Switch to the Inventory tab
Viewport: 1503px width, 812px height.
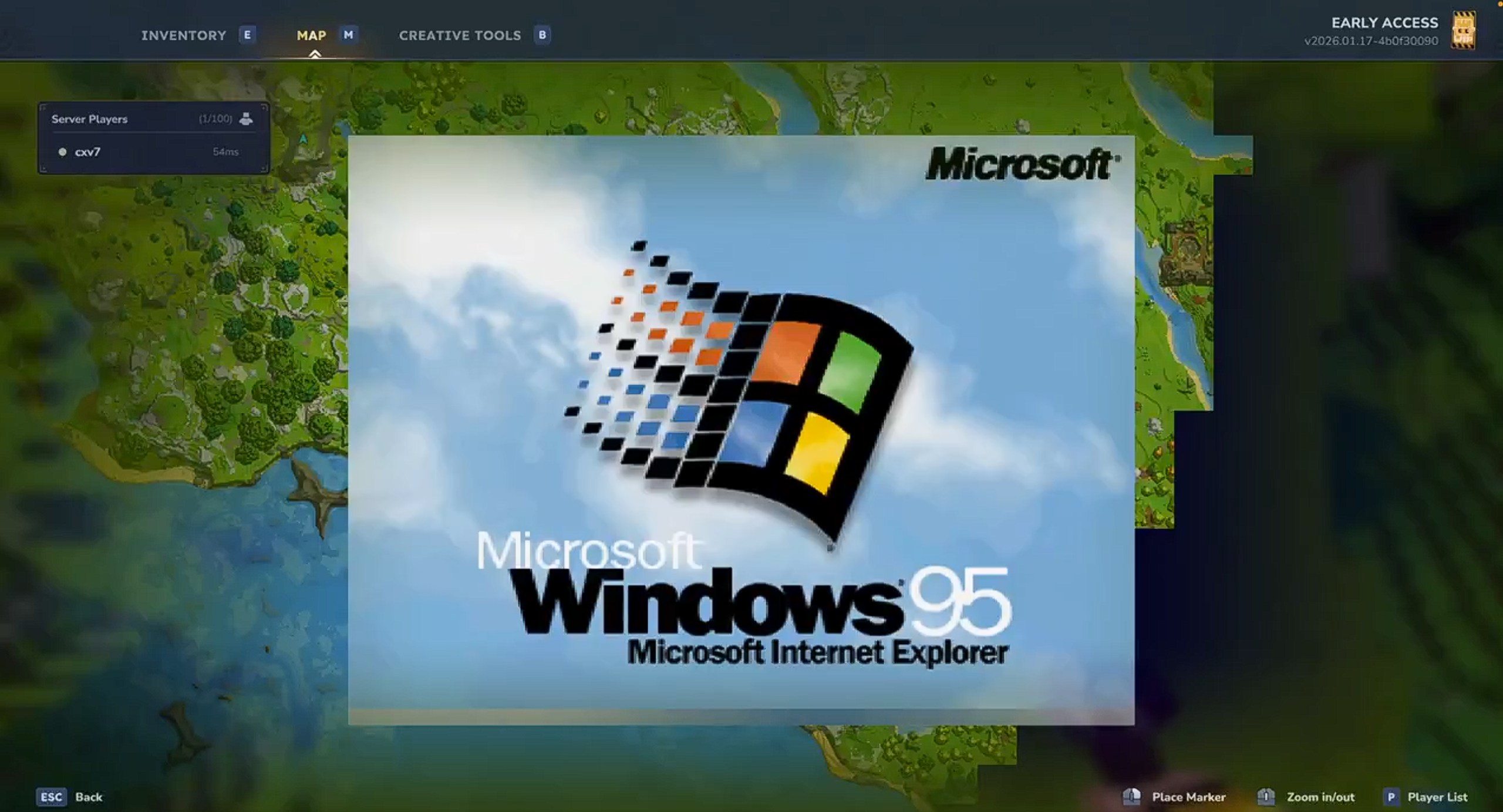pyautogui.click(x=183, y=35)
